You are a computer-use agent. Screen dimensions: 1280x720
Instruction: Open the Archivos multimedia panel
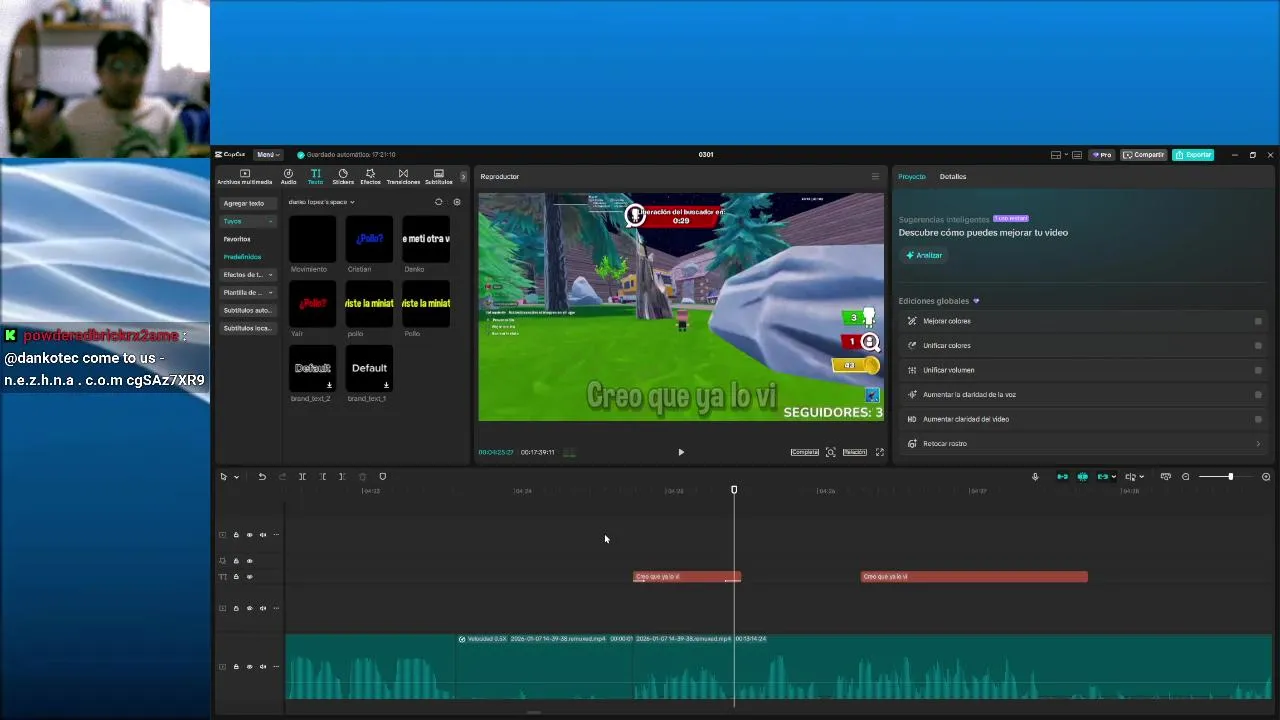click(x=244, y=177)
